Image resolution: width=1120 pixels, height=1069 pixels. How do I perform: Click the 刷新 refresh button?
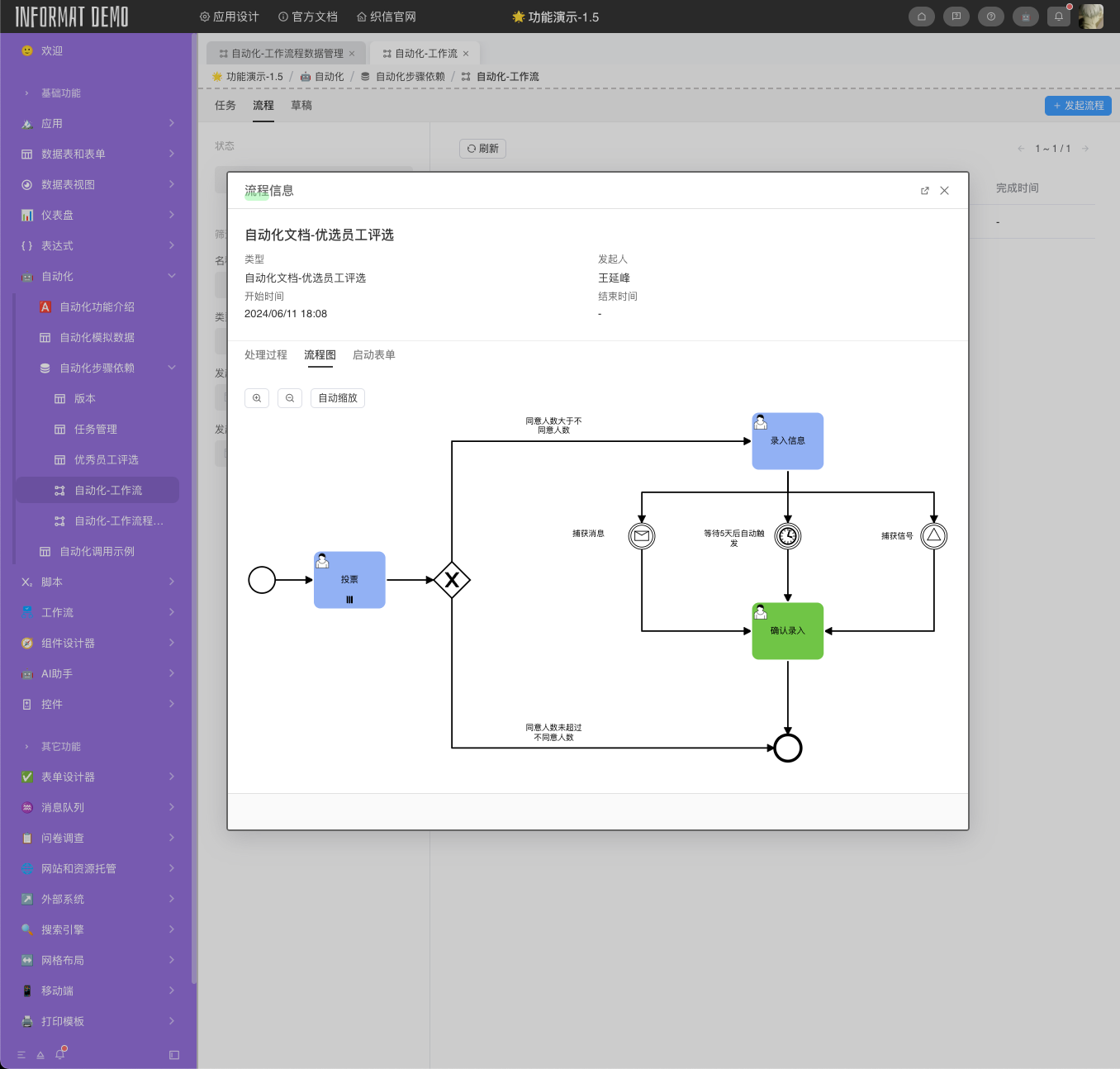482,149
